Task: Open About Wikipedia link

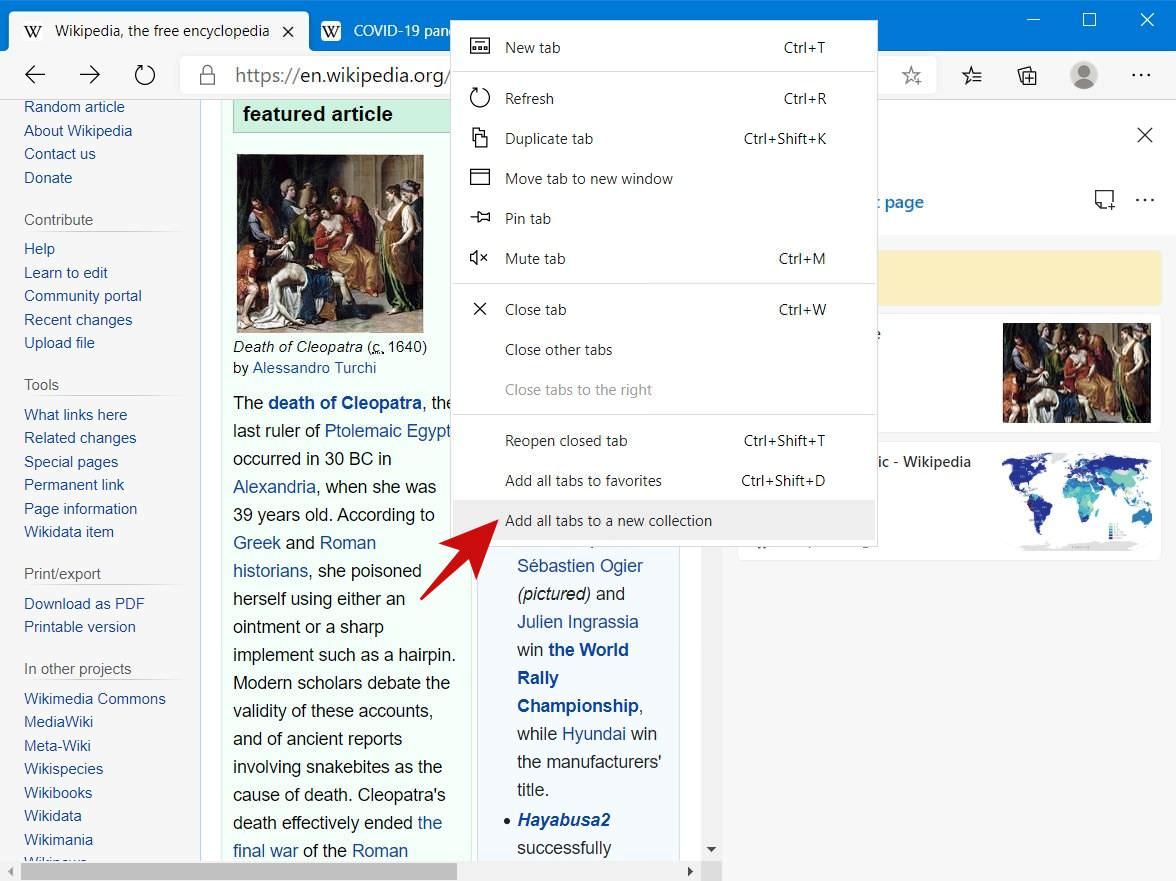Action: coord(78,130)
